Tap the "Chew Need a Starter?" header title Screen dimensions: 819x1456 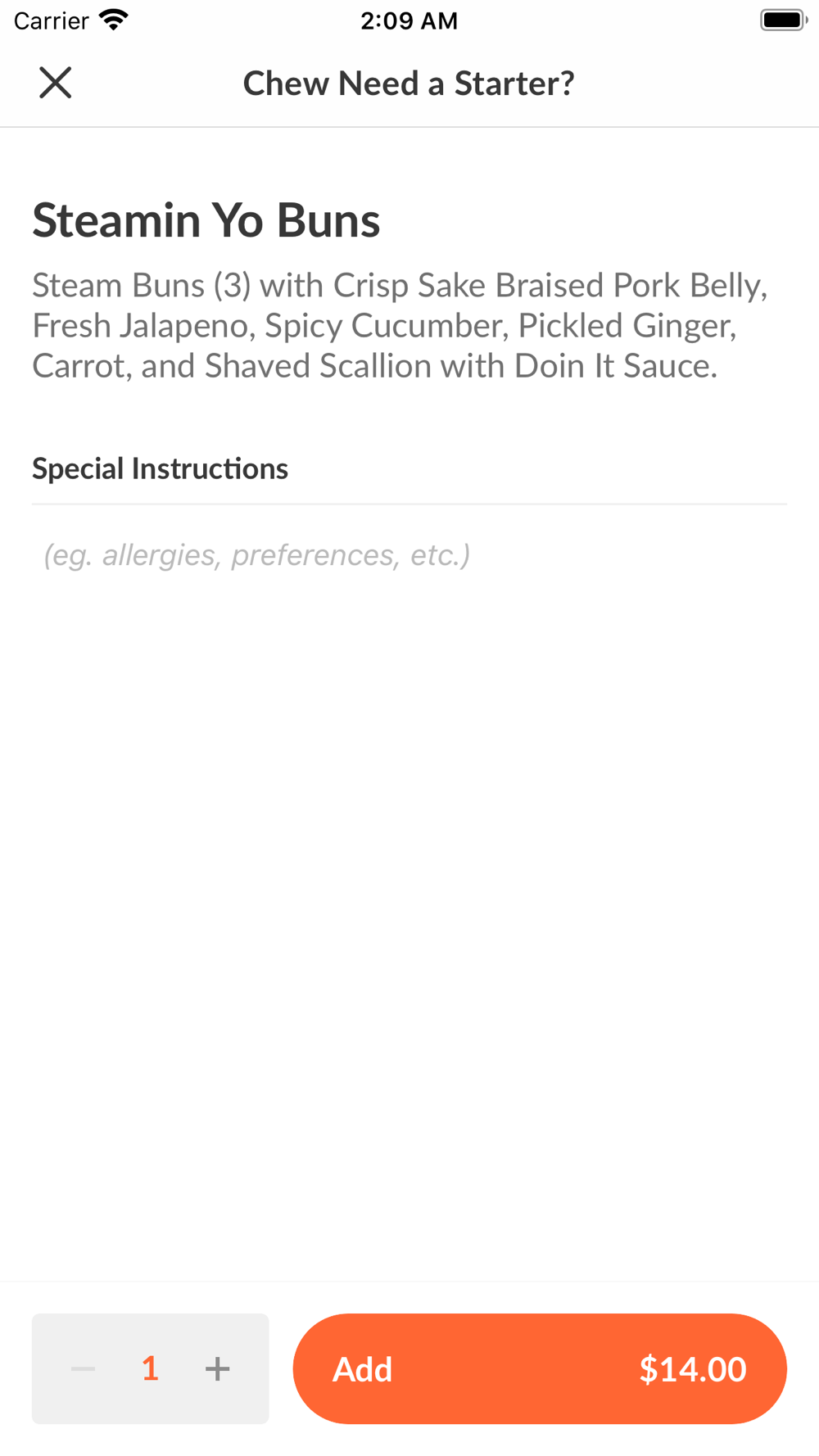[x=409, y=84]
